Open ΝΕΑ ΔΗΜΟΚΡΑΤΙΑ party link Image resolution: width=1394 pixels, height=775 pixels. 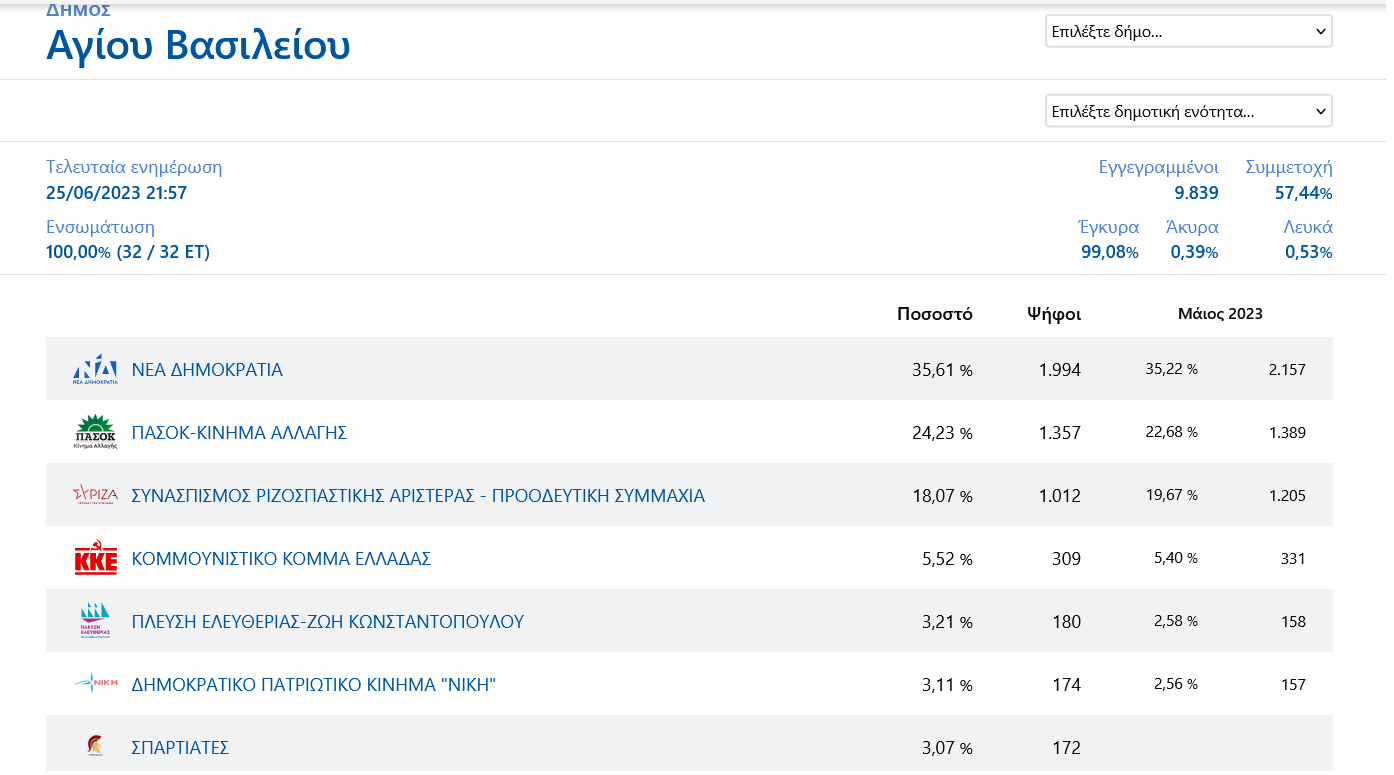(x=207, y=370)
